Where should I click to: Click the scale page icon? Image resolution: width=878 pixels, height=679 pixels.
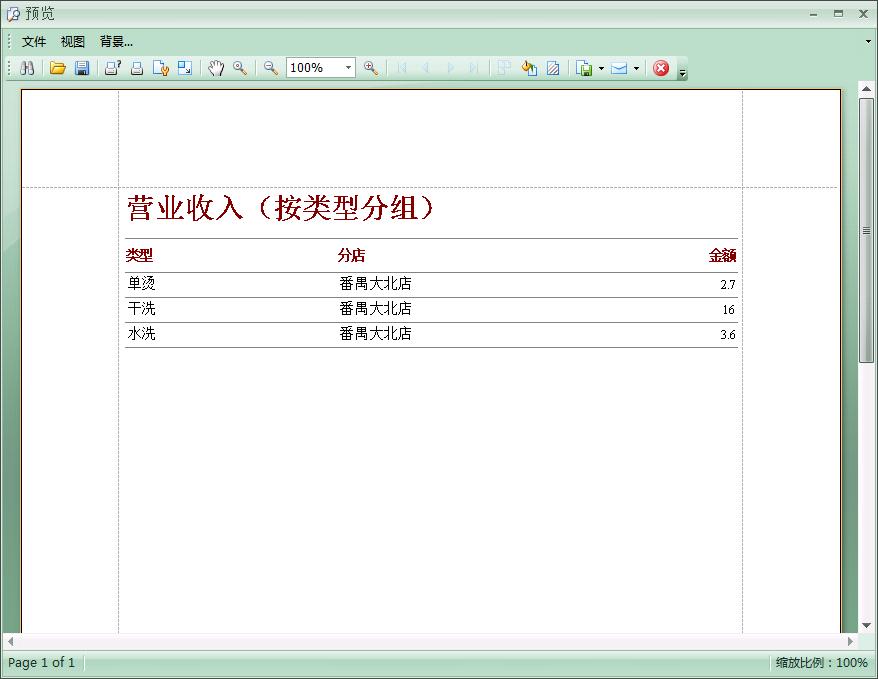coord(185,68)
